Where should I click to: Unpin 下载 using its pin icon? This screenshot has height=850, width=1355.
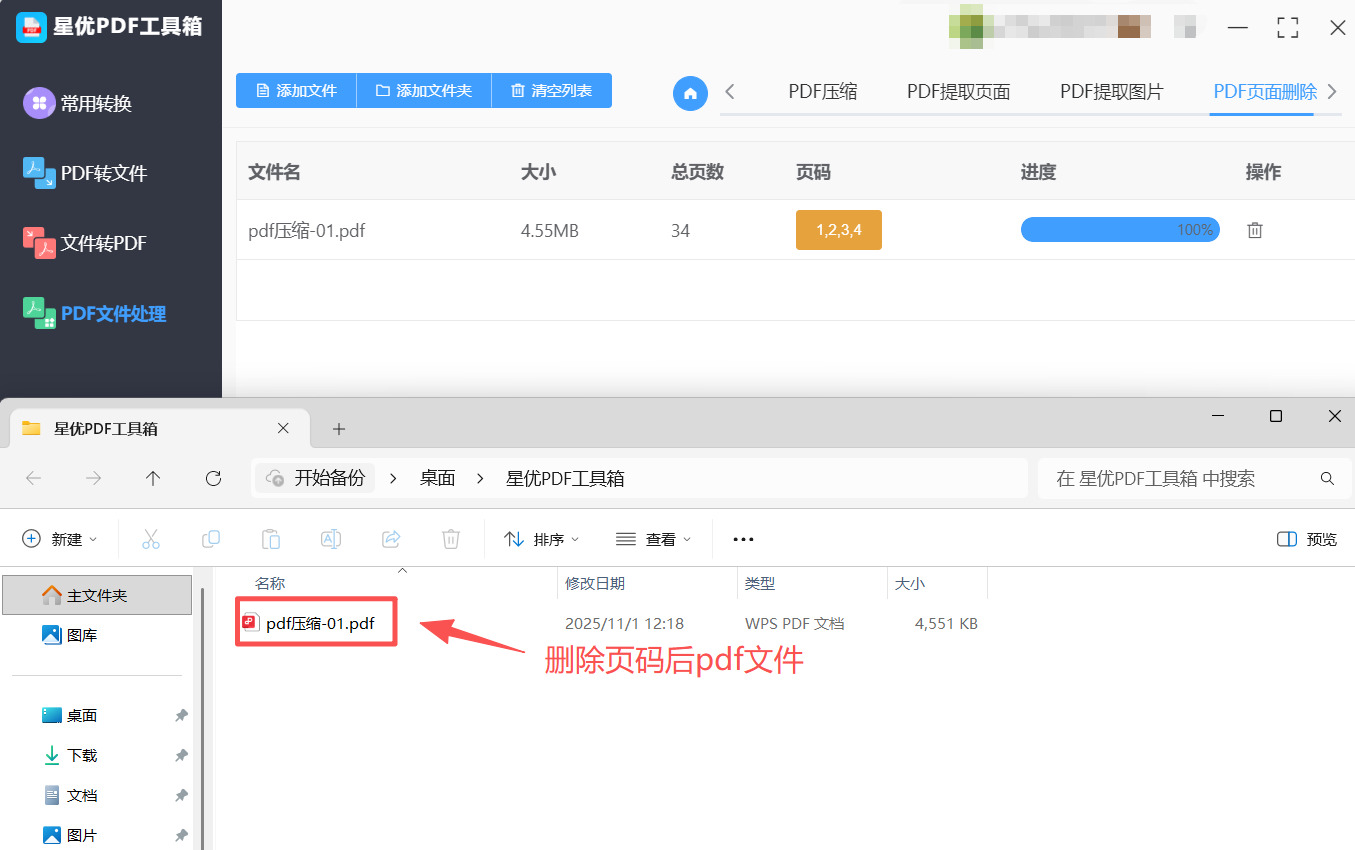coord(181,755)
